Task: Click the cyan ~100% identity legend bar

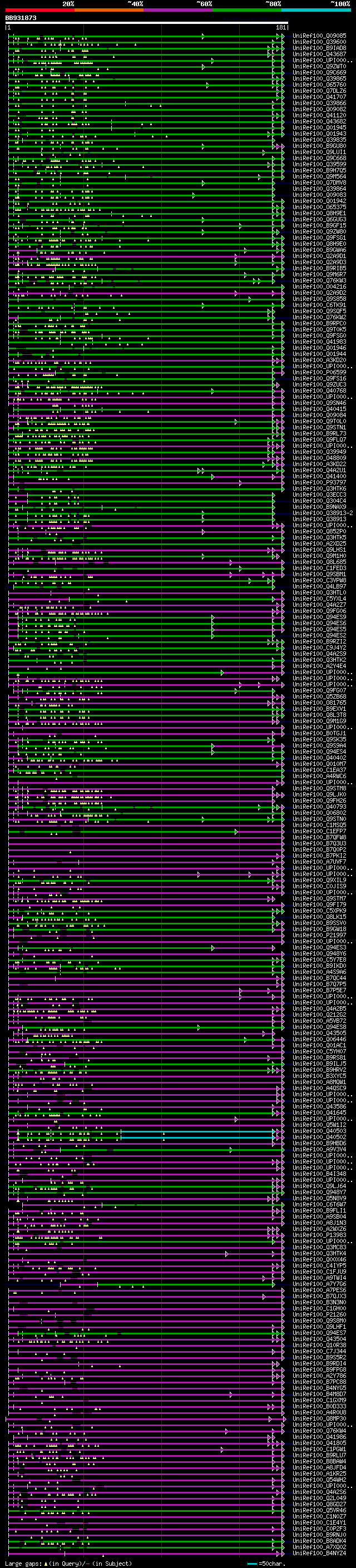Action: (x=316, y=10)
